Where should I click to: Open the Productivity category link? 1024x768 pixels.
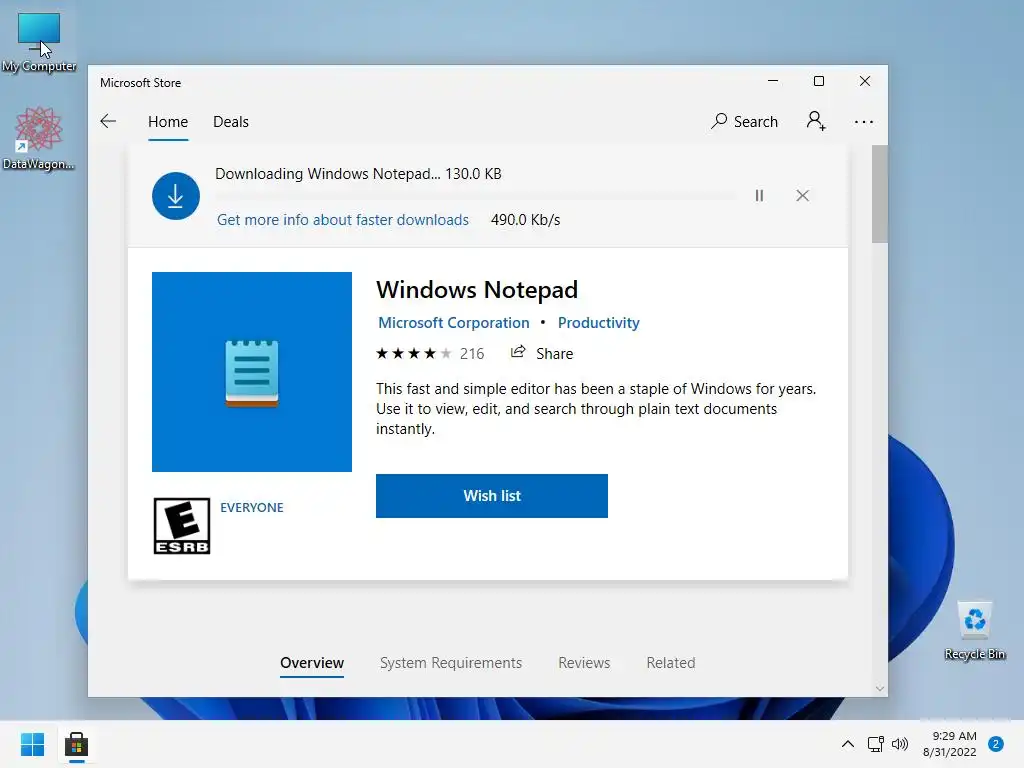tap(598, 323)
